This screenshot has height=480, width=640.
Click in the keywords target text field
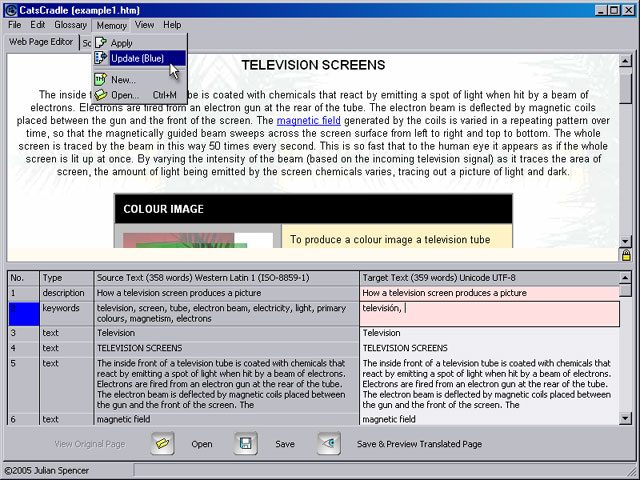(489, 313)
